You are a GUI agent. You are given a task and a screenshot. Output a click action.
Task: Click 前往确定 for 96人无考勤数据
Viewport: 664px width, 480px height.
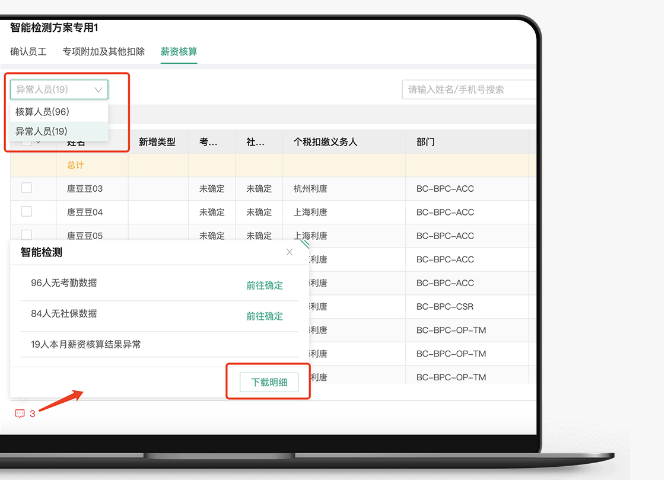click(x=264, y=285)
